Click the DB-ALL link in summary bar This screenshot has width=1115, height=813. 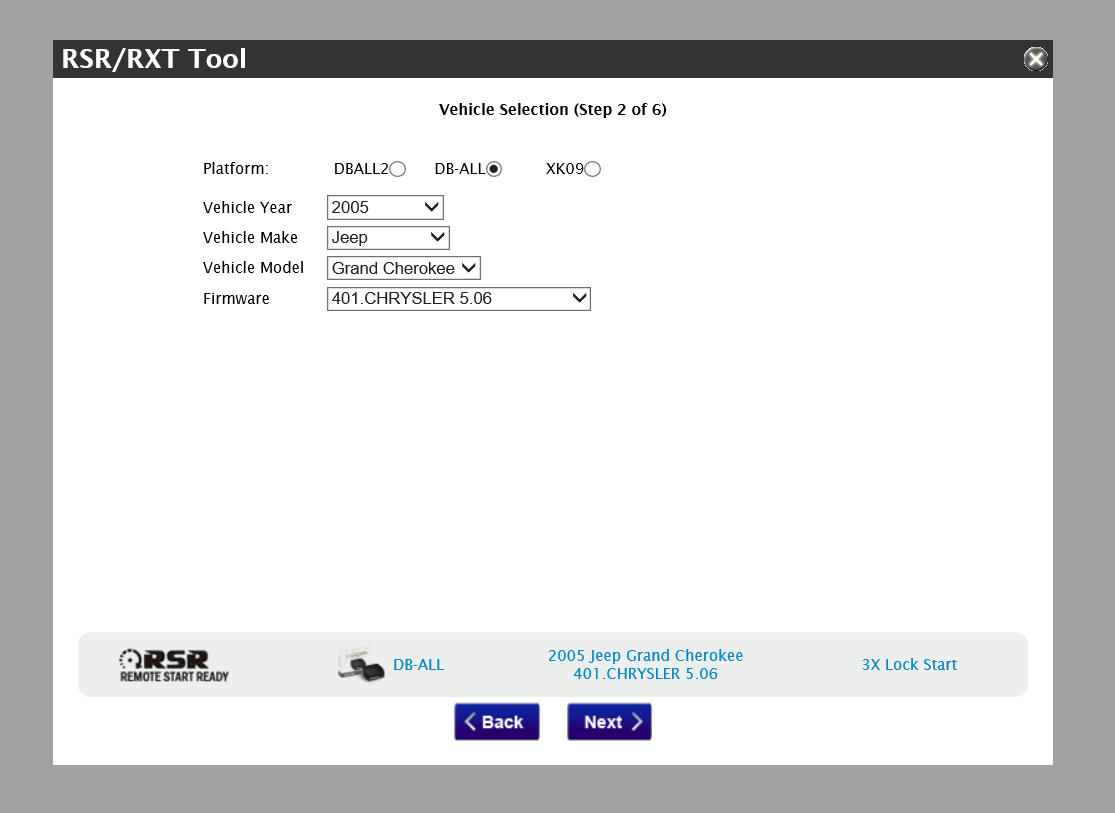418,665
